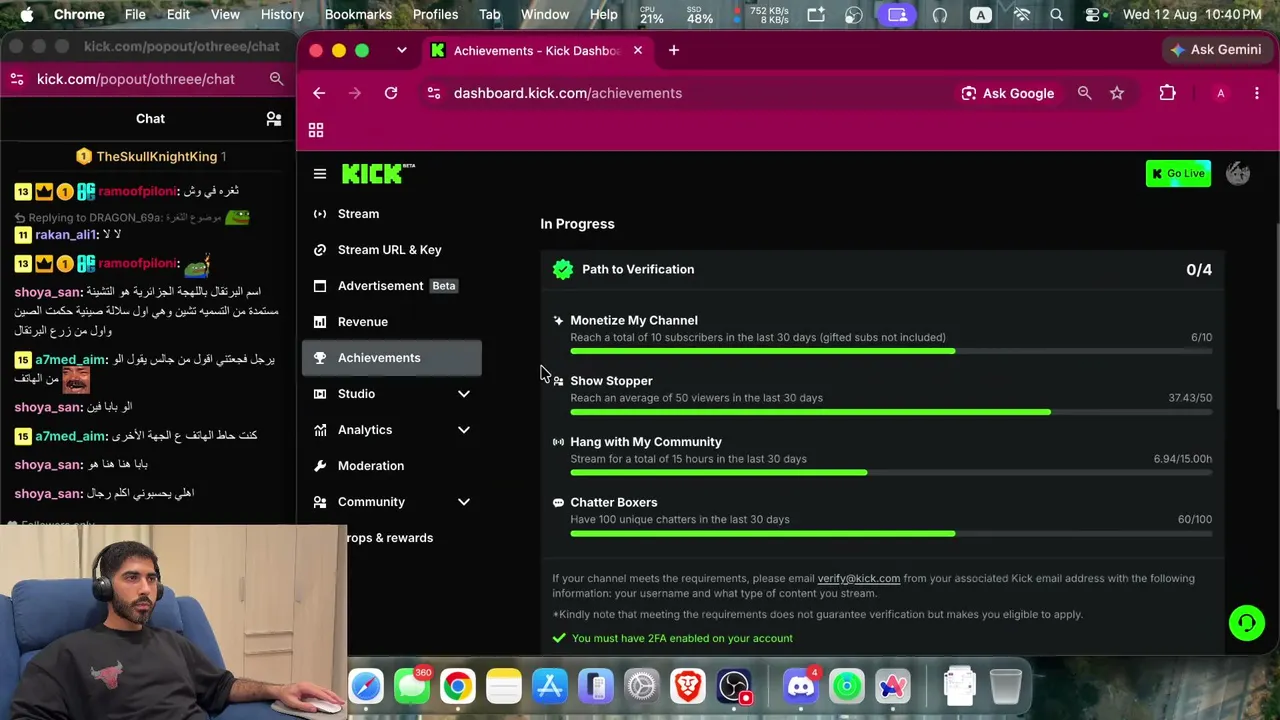Click the green KICK logo
Viewport: 1280px width, 720px height.
377,174
